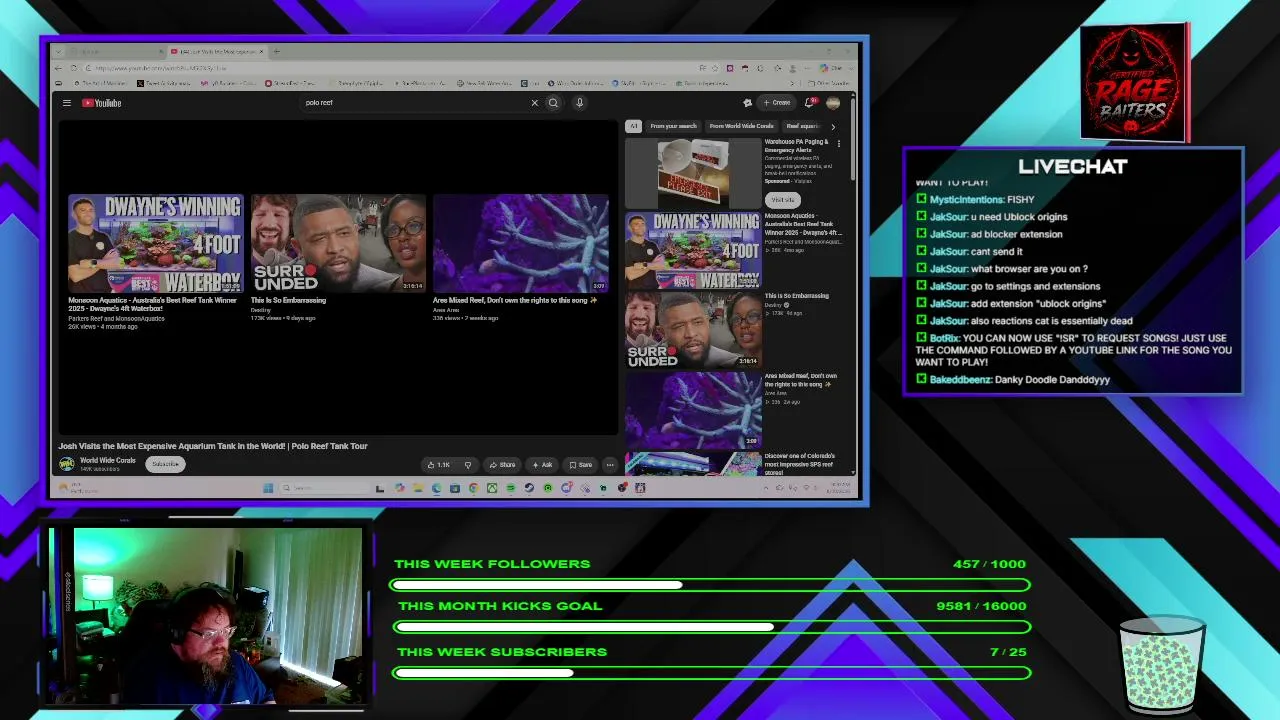Like the video showing 1.1K likes
This screenshot has height=720, width=1280.
(438, 465)
